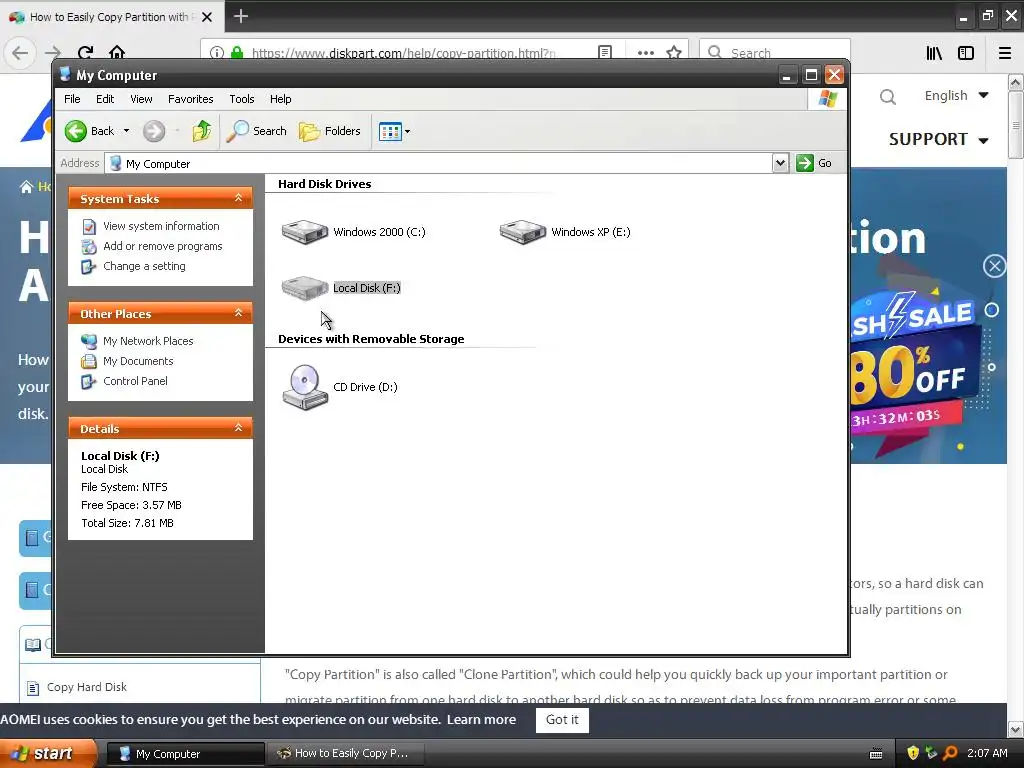Open the Edit menu
The width and height of the screenshot is (1024, 768).
(x=104, y=99)
